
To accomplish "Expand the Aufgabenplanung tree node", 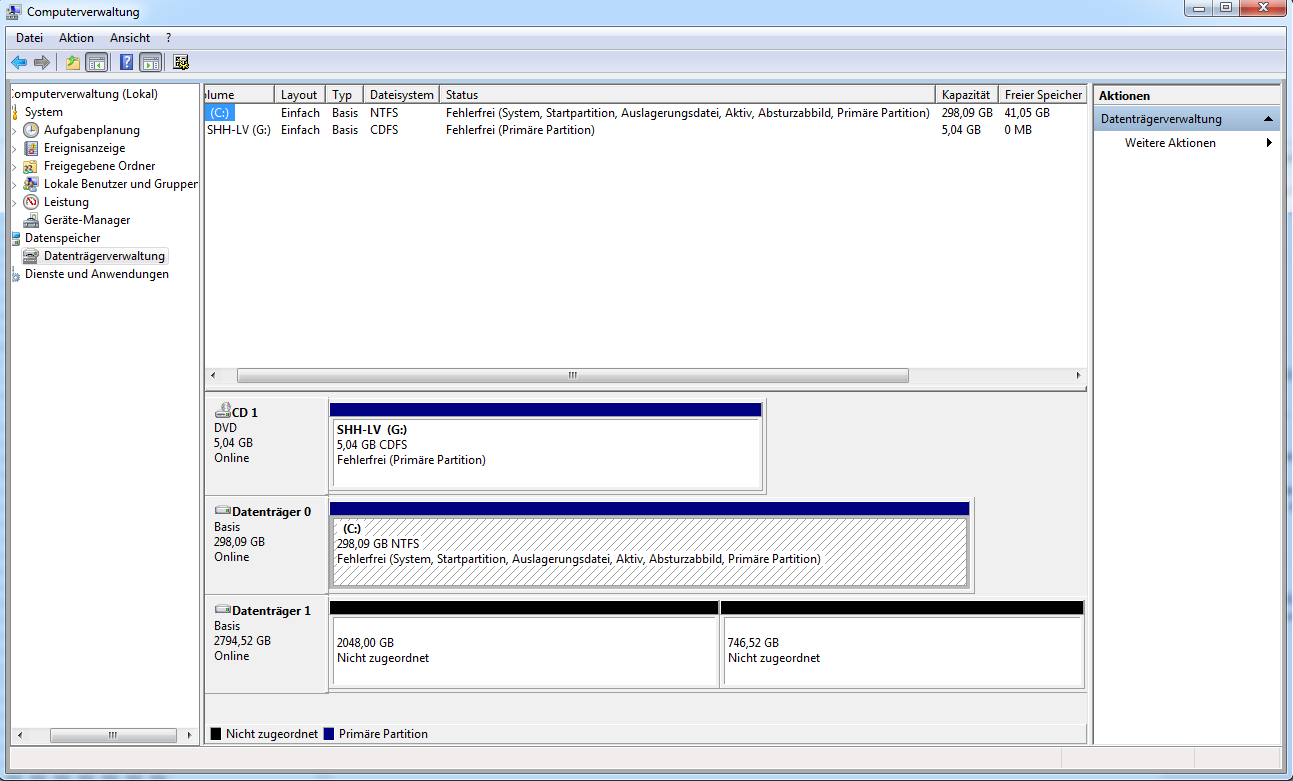I will (14, 130).
